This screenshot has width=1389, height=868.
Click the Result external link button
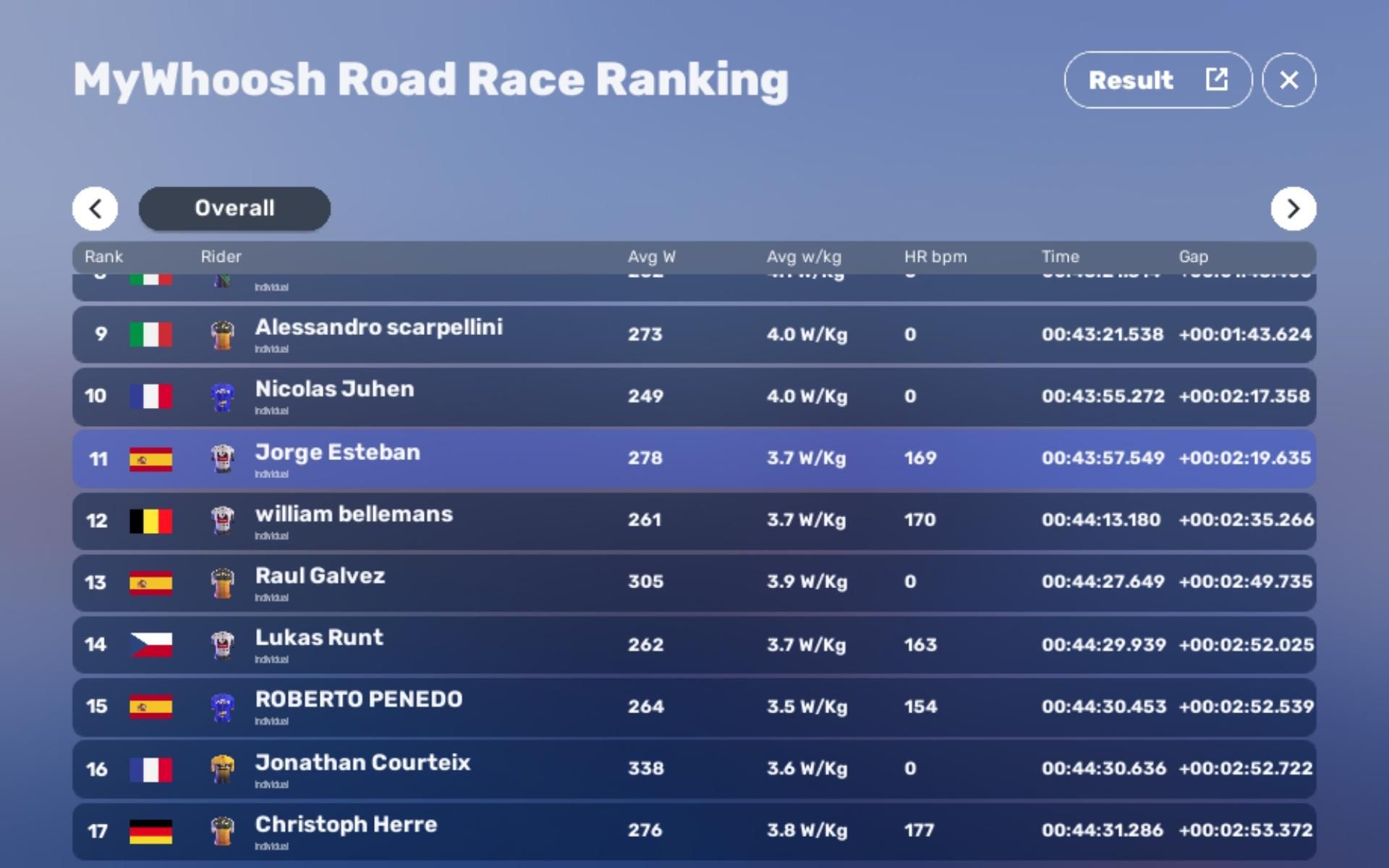[1157, 80]
